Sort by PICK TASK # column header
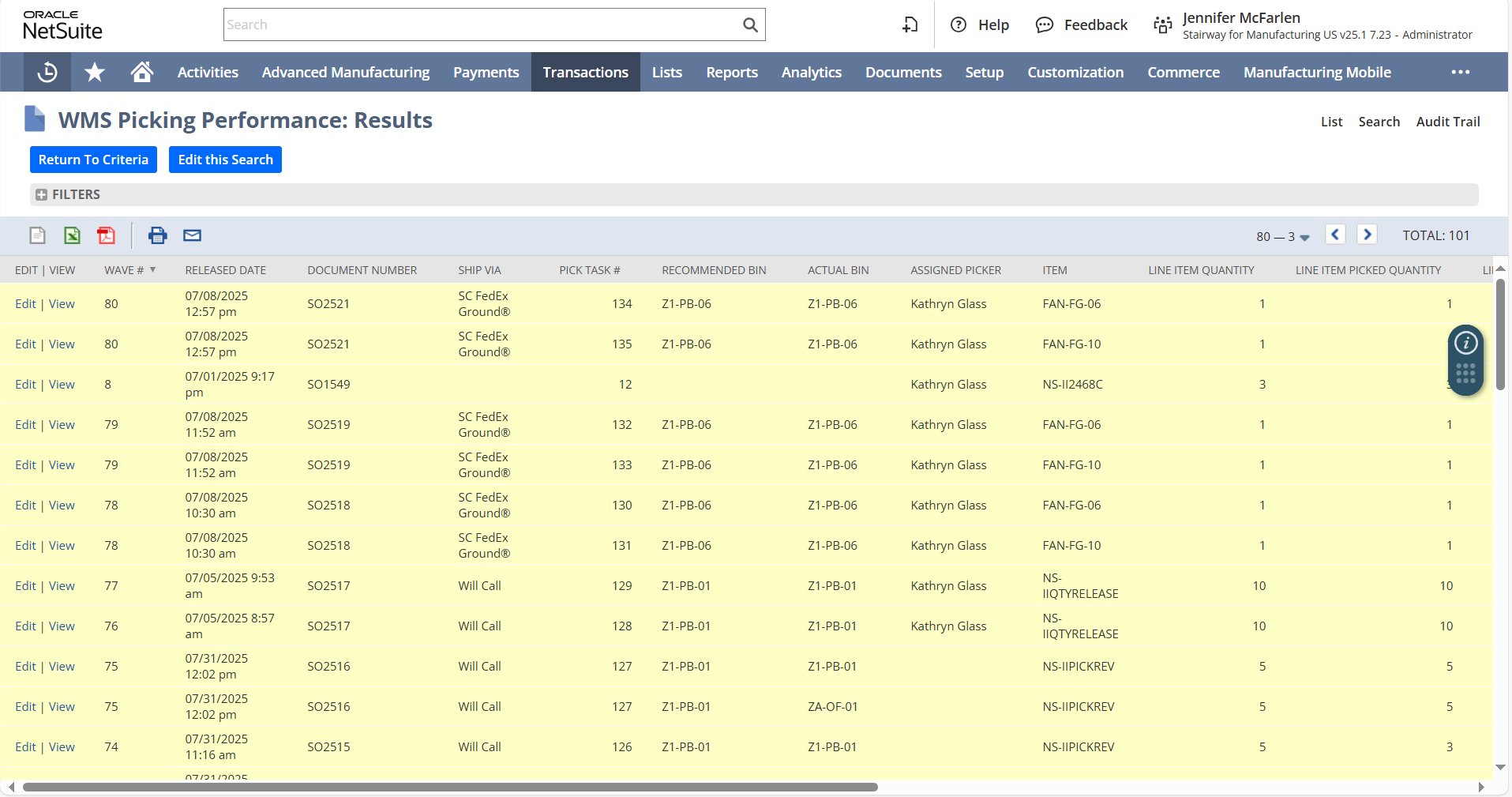 (590, 270)
